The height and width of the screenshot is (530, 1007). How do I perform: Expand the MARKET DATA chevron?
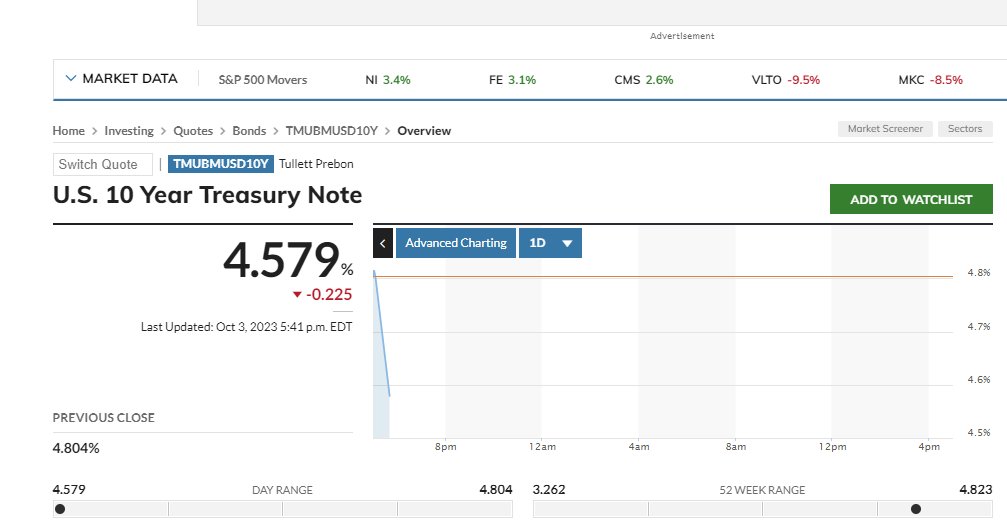[x=71, y=78]
